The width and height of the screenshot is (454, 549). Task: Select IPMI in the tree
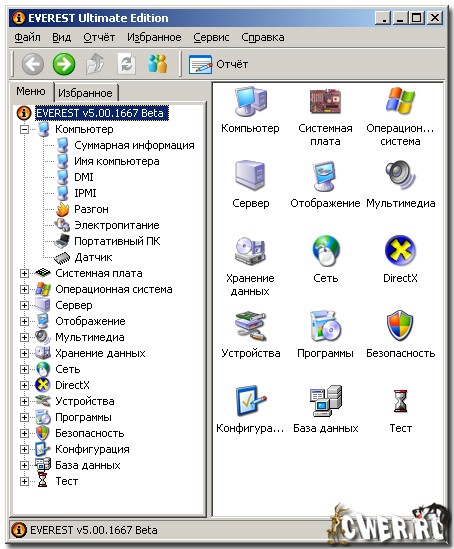click(85, 193)
